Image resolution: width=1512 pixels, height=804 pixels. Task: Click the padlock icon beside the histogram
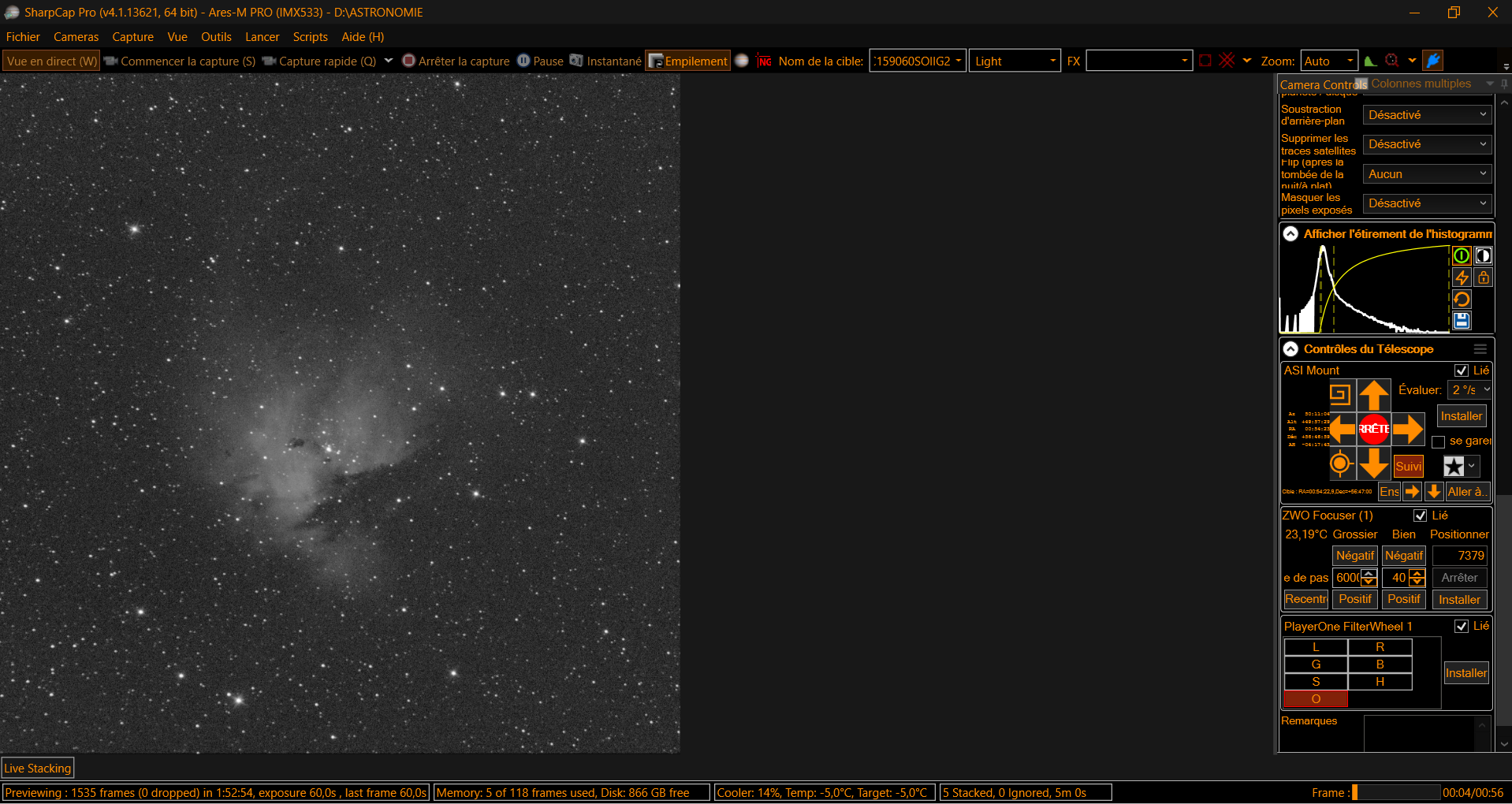[x=1483, y=277]
